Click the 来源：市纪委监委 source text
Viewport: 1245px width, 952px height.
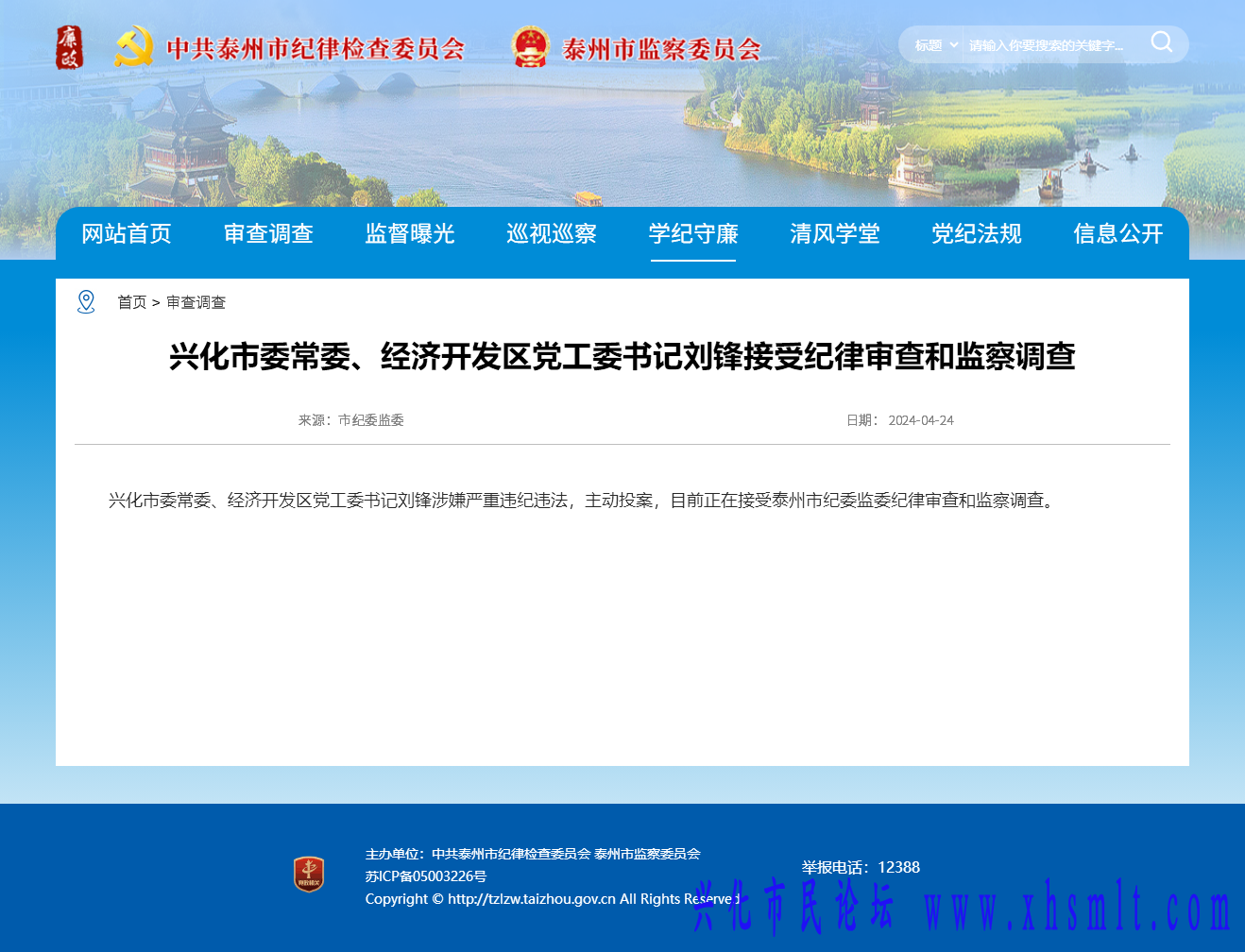pyautogui.click(x=351, y=420)
